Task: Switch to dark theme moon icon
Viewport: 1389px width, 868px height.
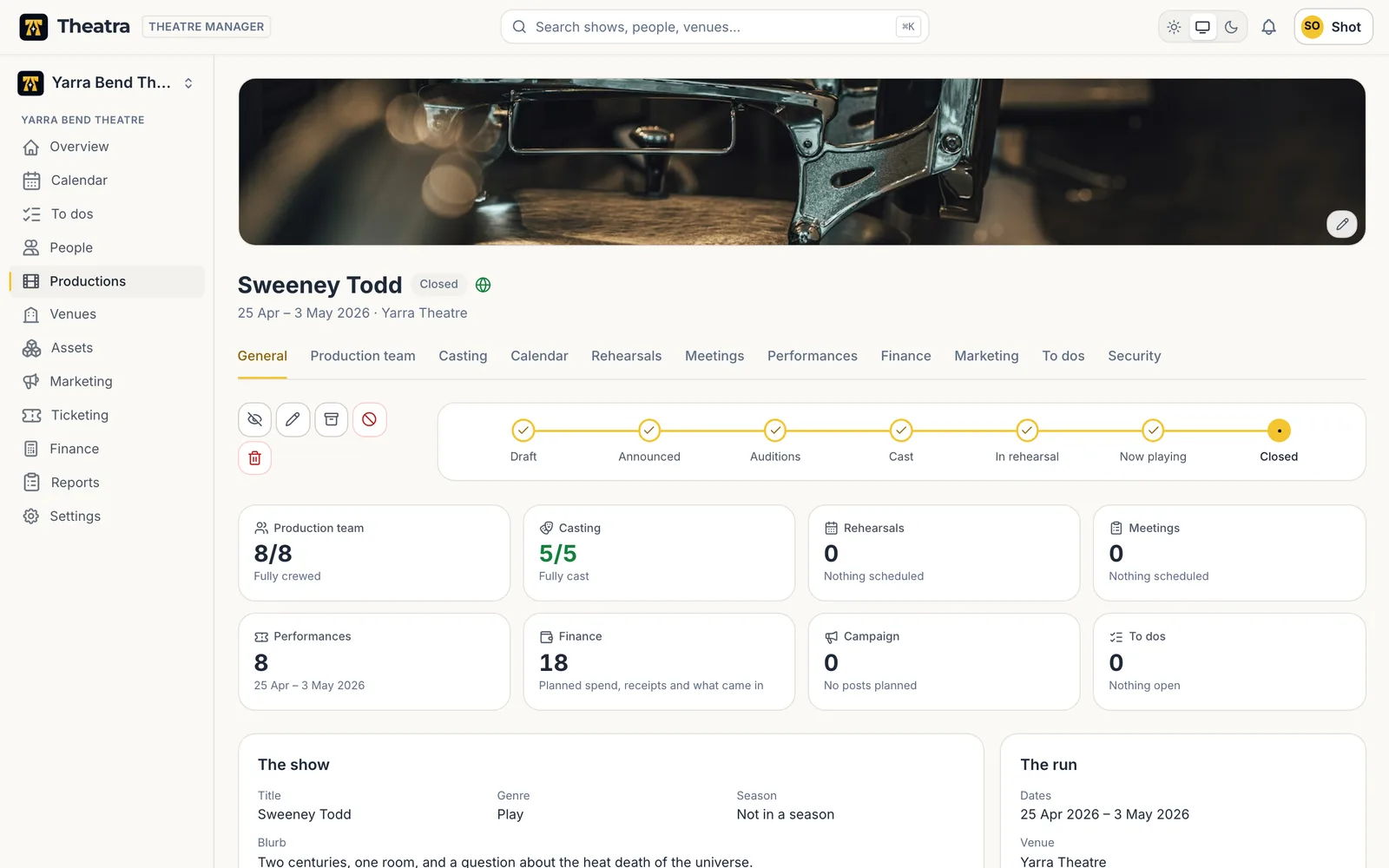Action: point(1231,27)
